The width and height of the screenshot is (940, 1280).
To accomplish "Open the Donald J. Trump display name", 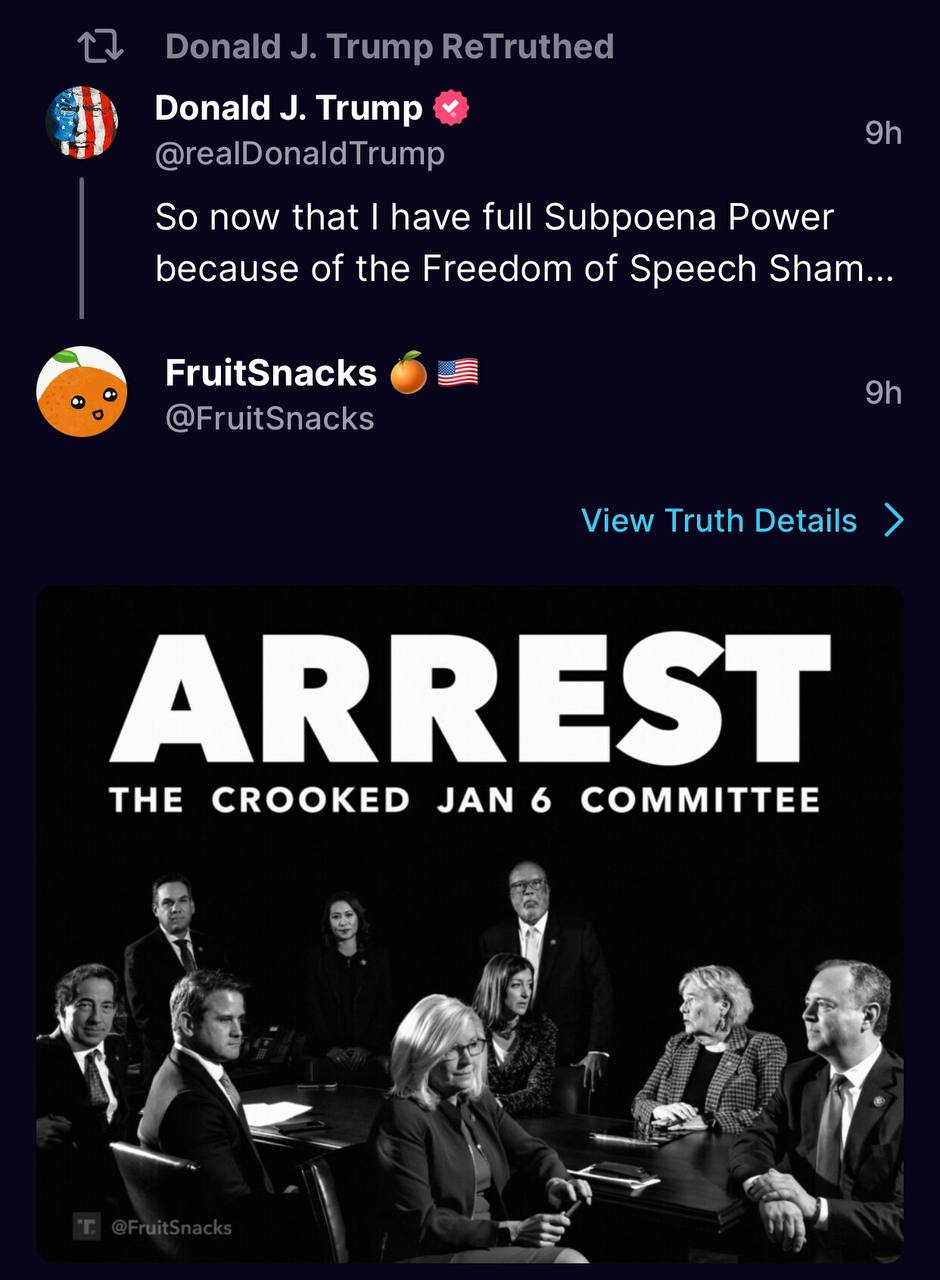I will point(288,108).
